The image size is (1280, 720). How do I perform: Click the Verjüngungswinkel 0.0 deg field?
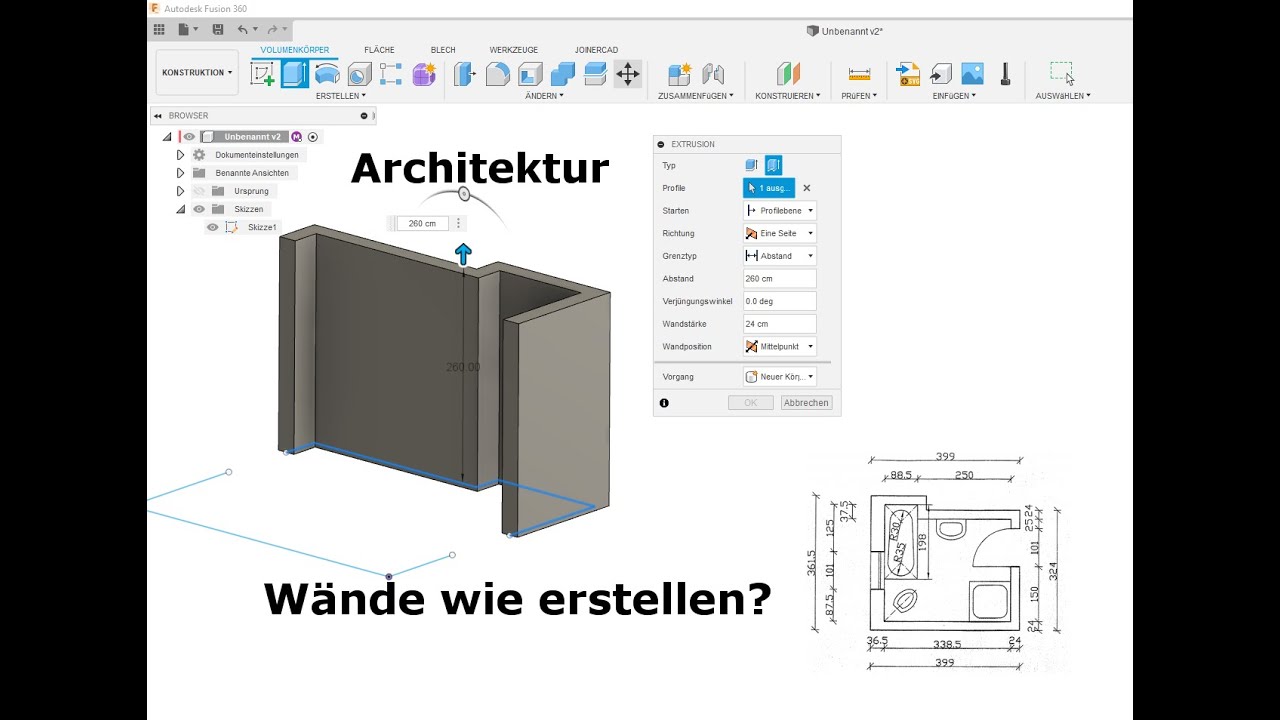pyautogui.click(x=780, y=301)
